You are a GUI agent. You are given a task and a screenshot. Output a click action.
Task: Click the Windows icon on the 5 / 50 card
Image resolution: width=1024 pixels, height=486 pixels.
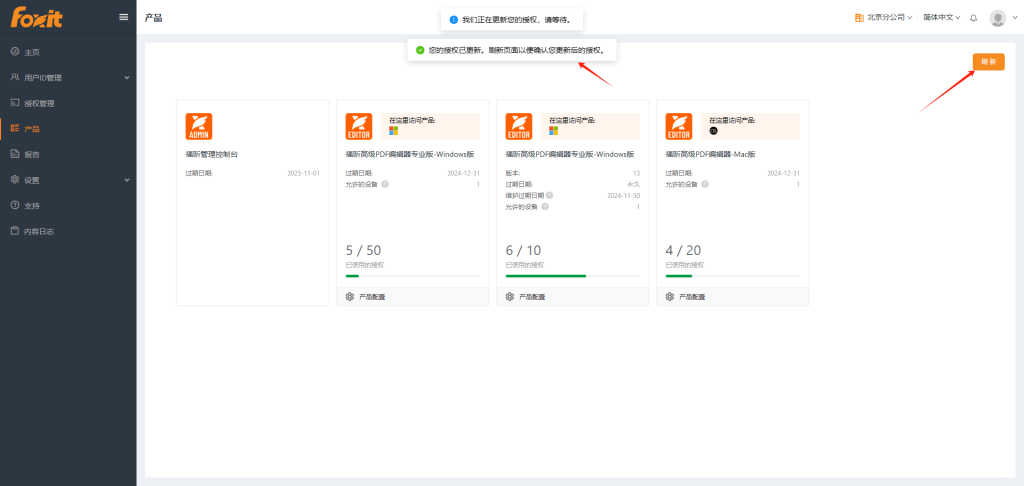(393, 131)
